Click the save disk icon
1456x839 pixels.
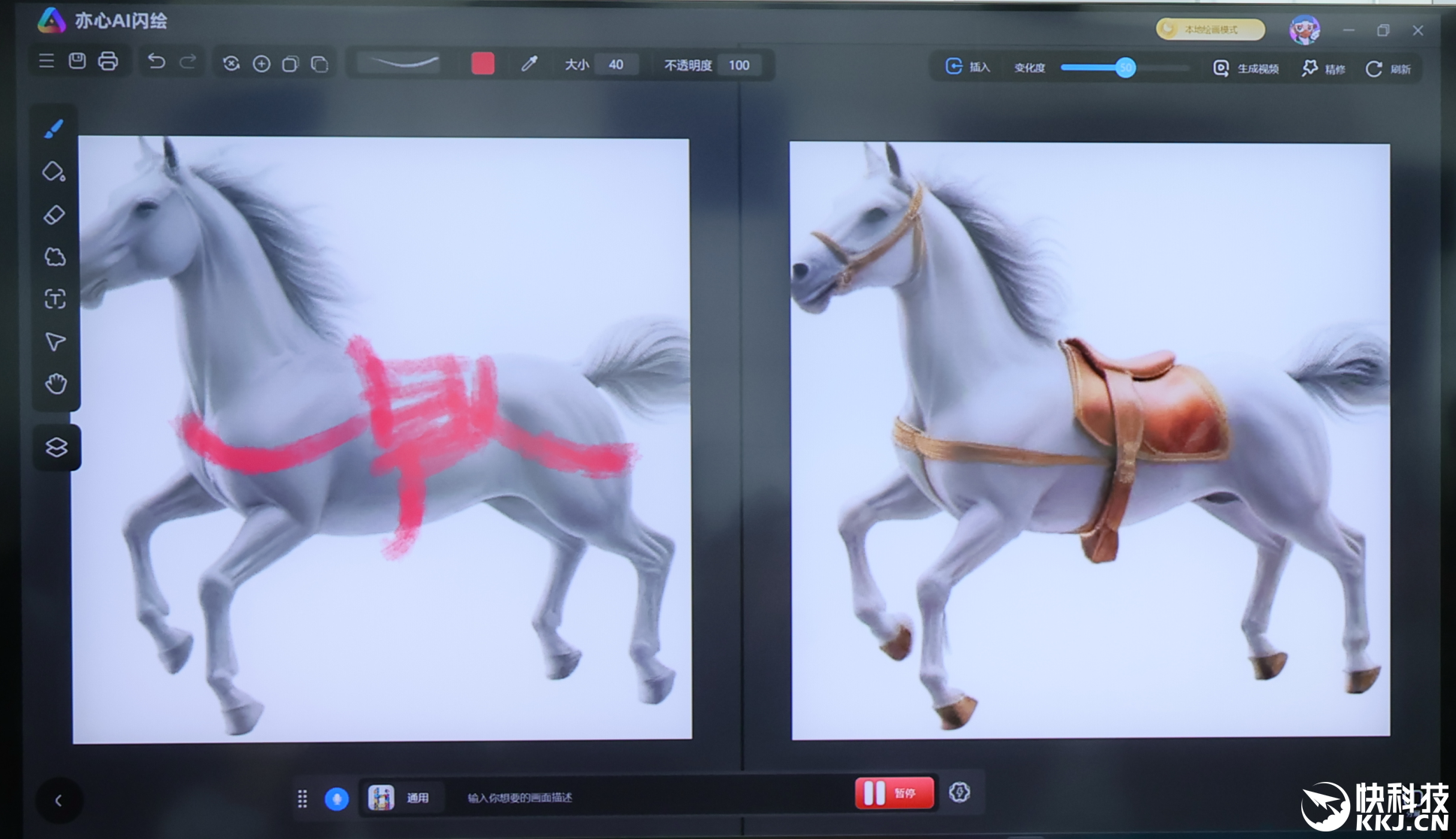click(x=77, y=62)
